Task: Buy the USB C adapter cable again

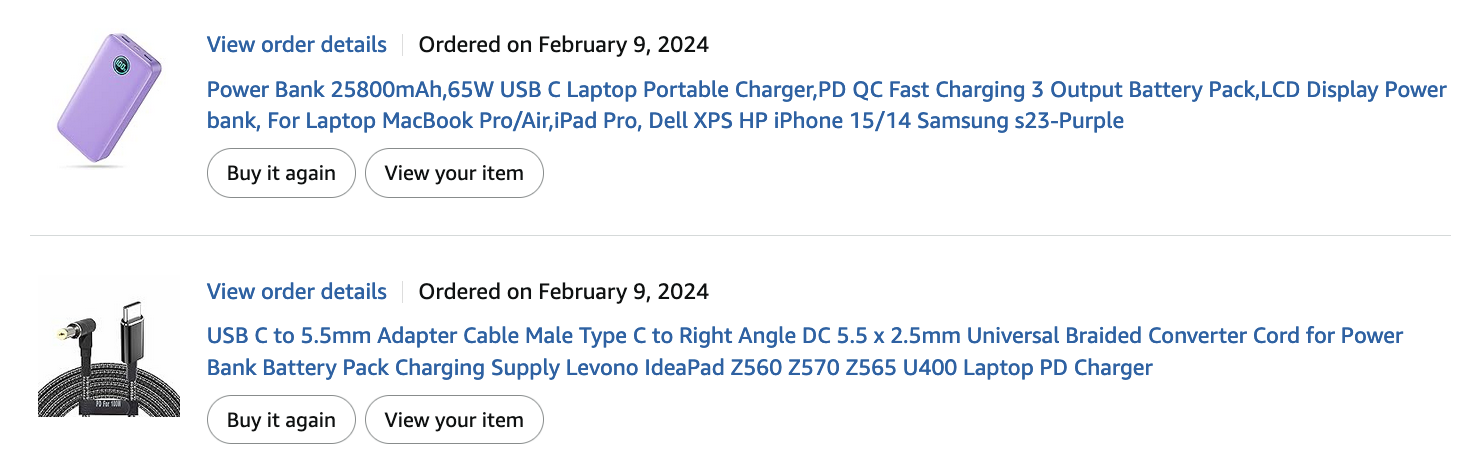Action: pyautogui.click(x=281, y=420)
